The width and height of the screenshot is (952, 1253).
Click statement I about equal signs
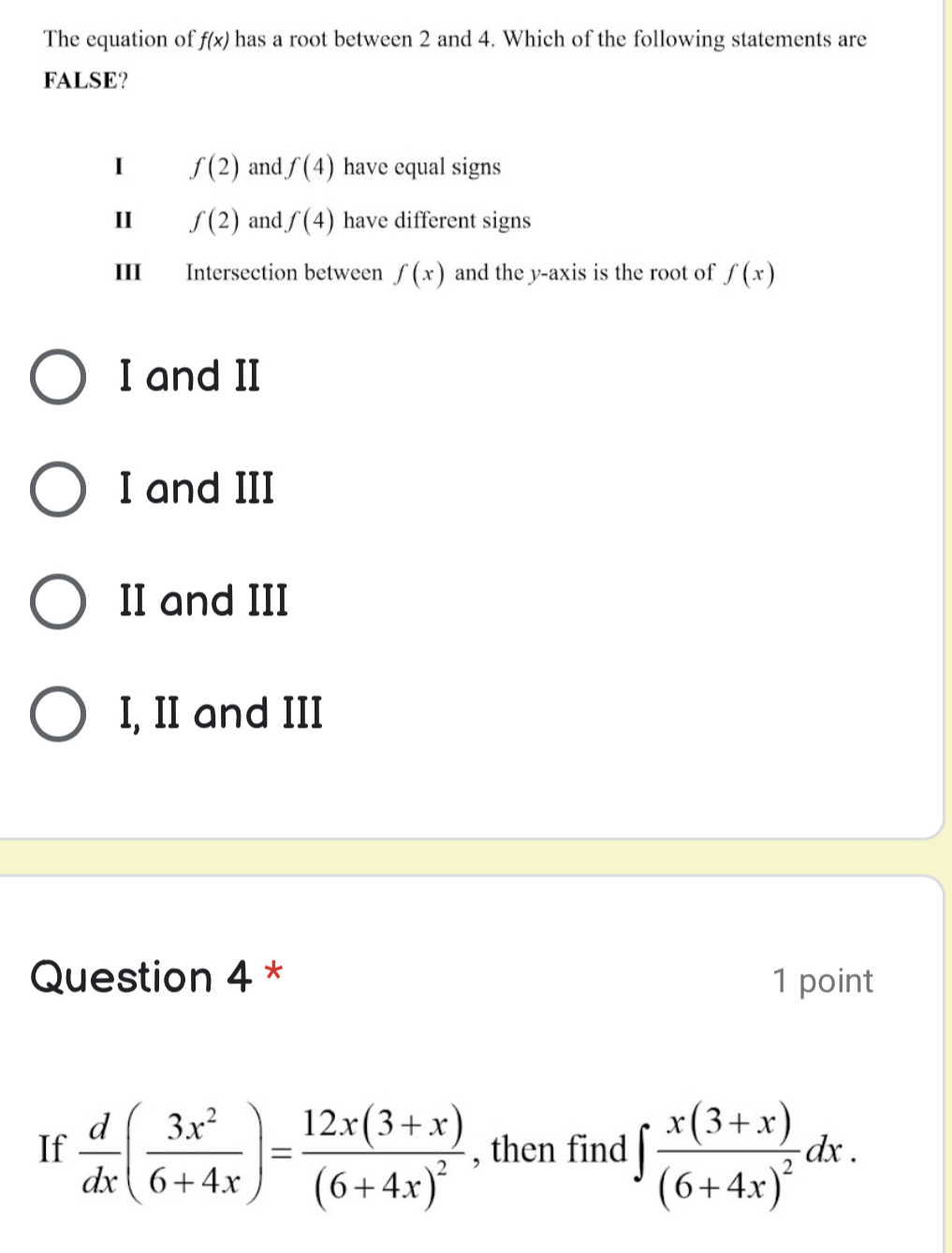click(307, 168)
